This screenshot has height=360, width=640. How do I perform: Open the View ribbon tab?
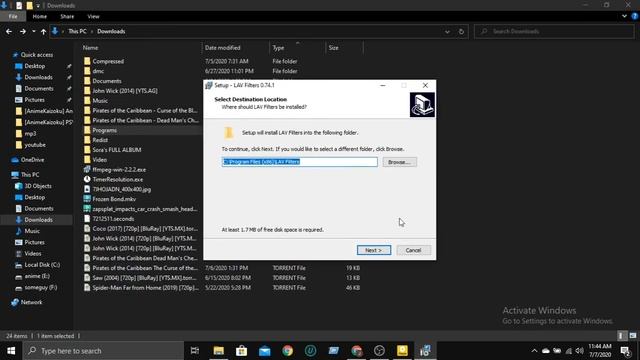[x=93, y=16]
